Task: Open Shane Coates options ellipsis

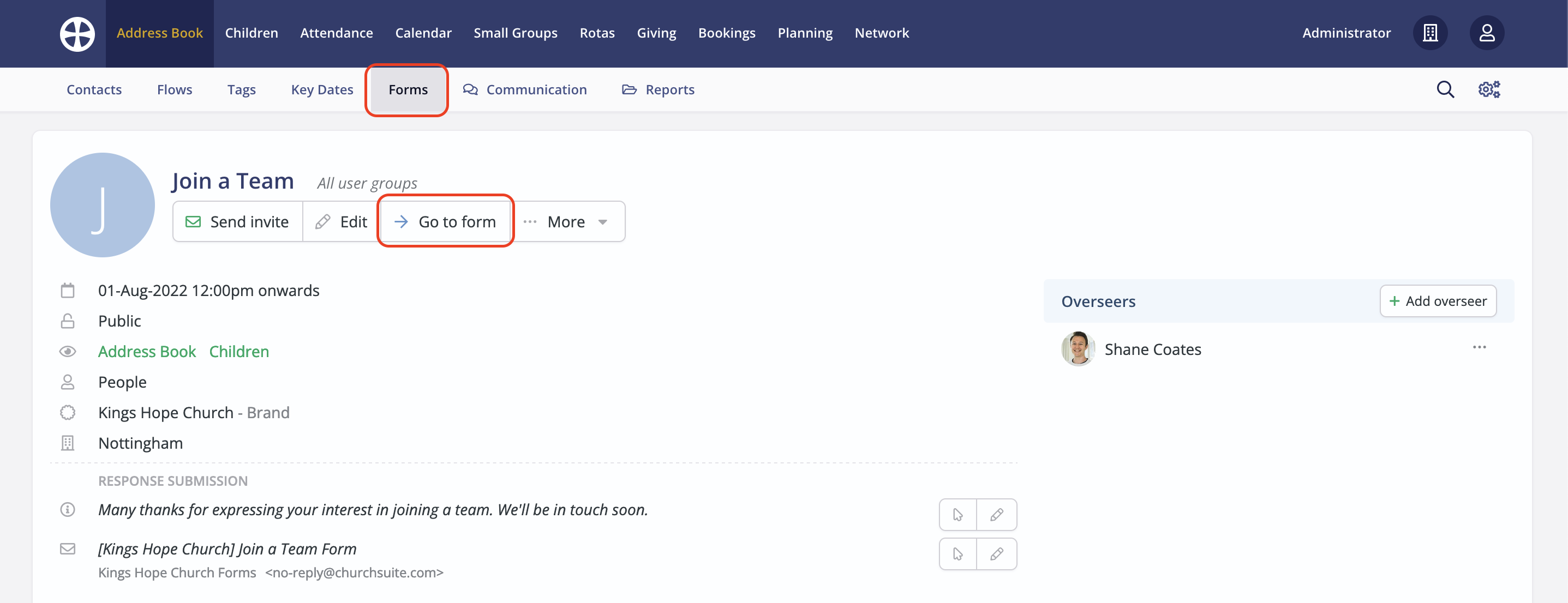Action: point(1479,347)
